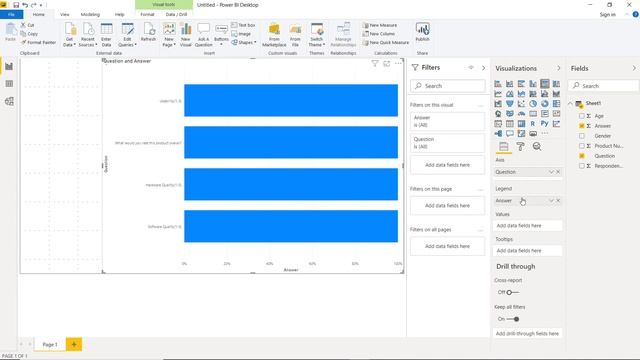
Task: Select the Donut chart visualization
Action: click(544, 104)
